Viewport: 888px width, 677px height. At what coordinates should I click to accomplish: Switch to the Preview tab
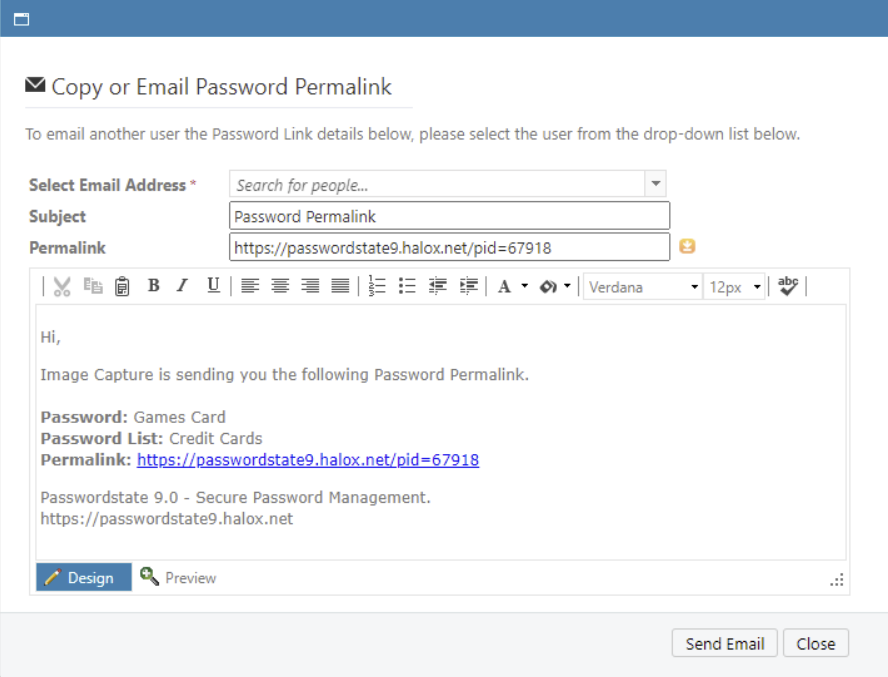(178, 577)
